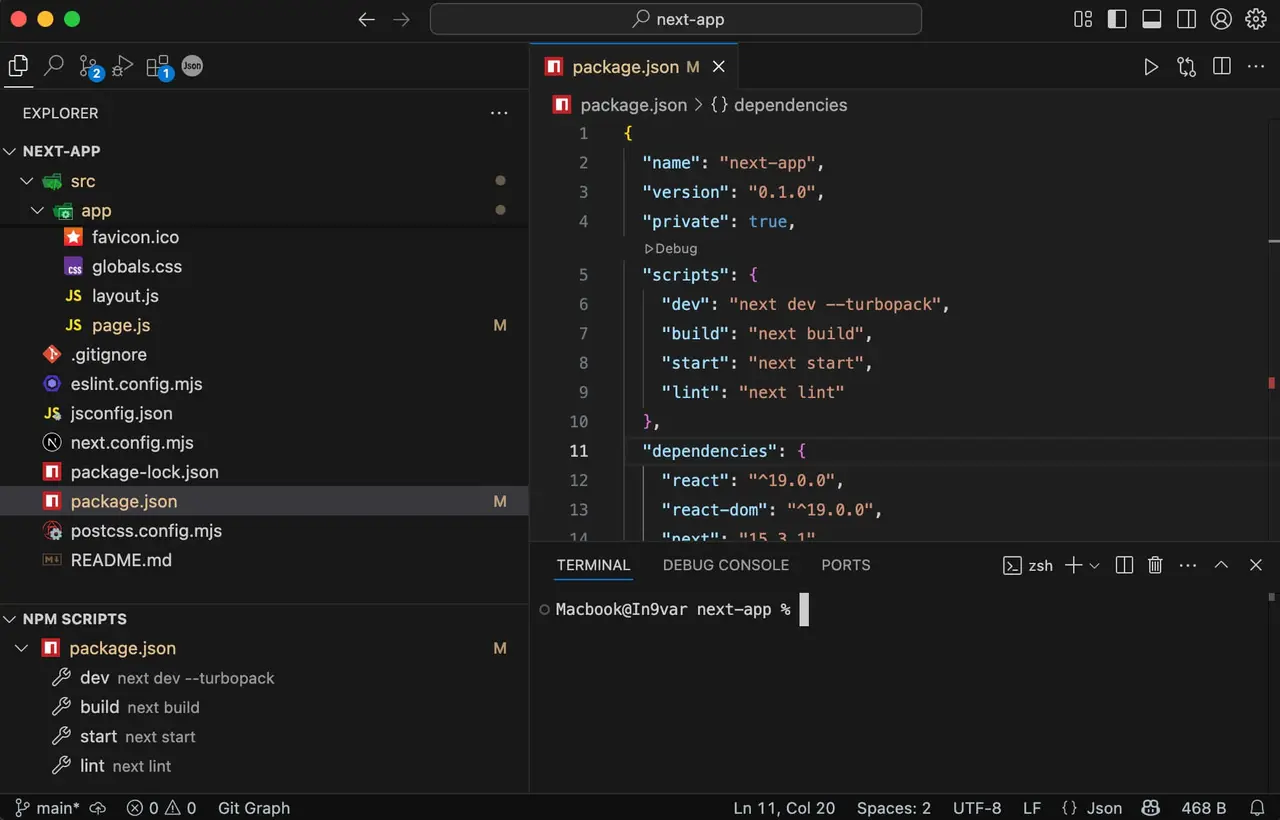Image resolution: width=1280 pixels, height=820 pixels.
Task: Select the build npm script
Action: (264, 707)
